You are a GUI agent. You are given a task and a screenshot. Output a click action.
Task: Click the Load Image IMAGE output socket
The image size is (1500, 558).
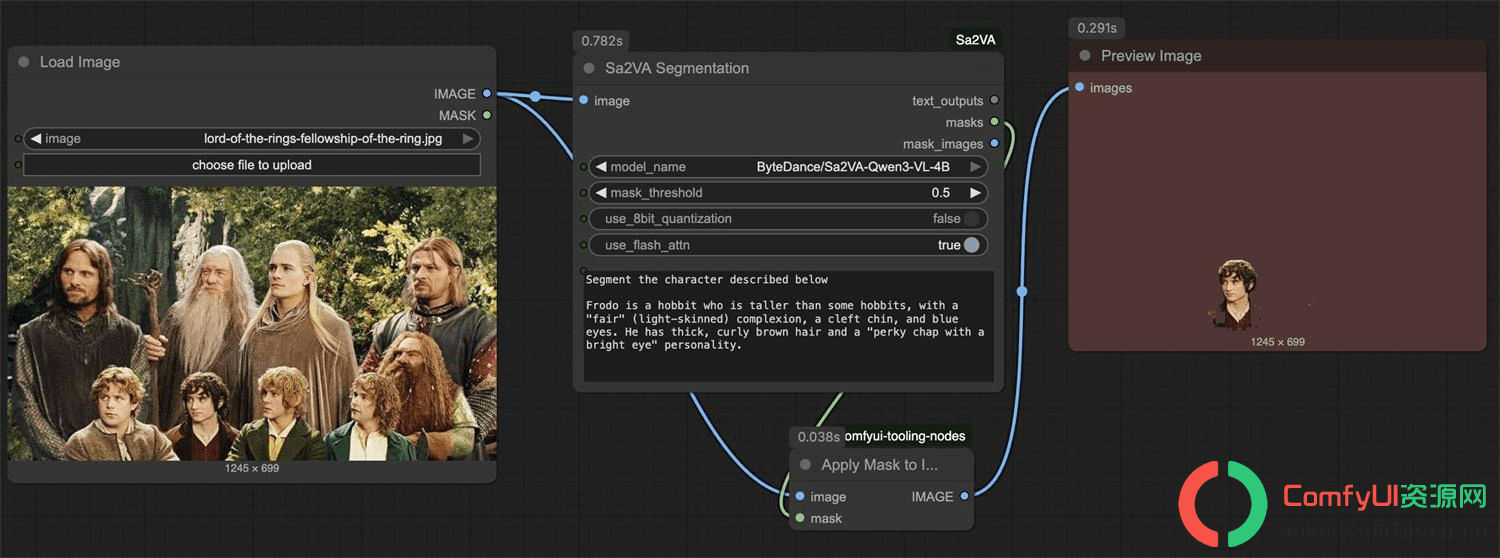(487, 93)
